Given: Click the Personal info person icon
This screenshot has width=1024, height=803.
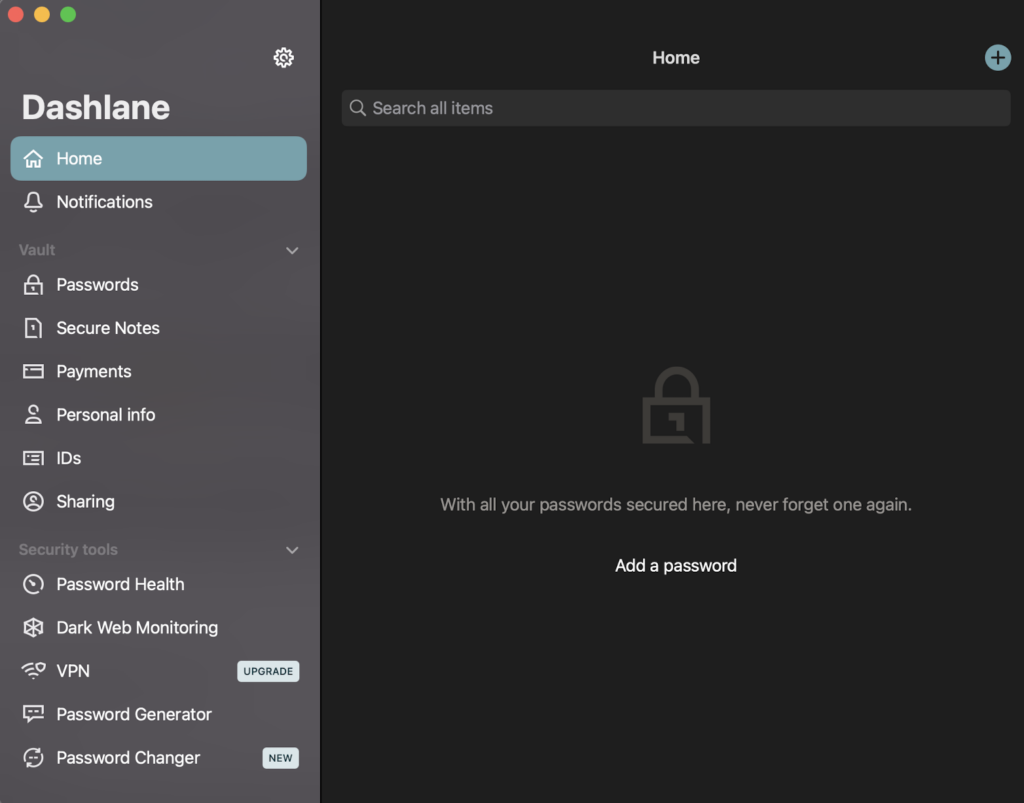Looking at the screenshot, I should tap(33, 415).
